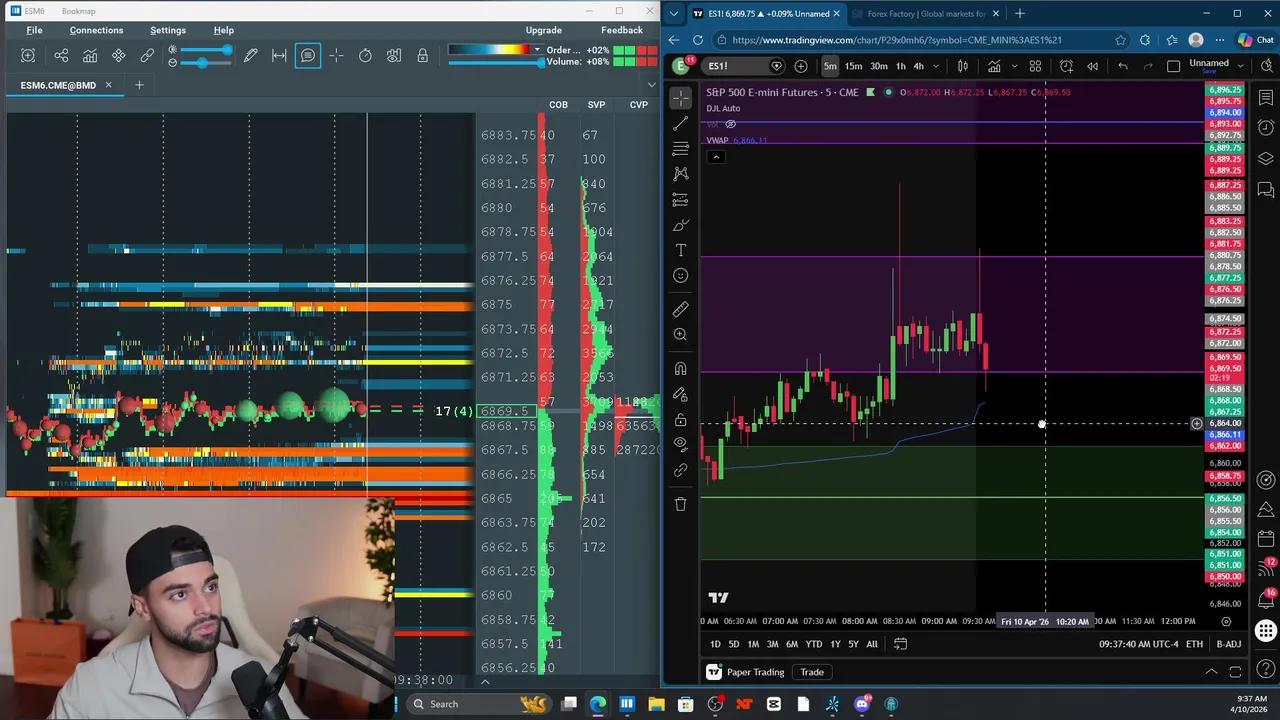
Task: Open the TradingView Indicators icon
Action: (x=994, y=66)
